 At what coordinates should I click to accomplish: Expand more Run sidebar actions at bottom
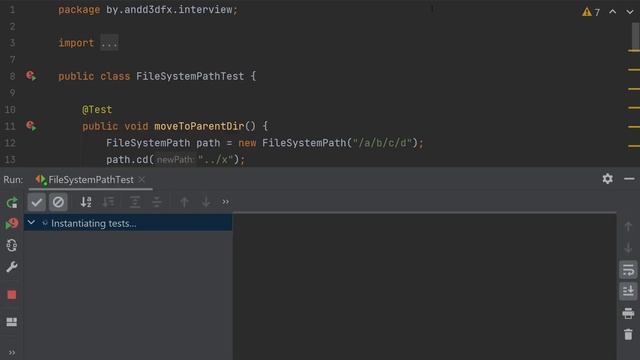point(12,353)
